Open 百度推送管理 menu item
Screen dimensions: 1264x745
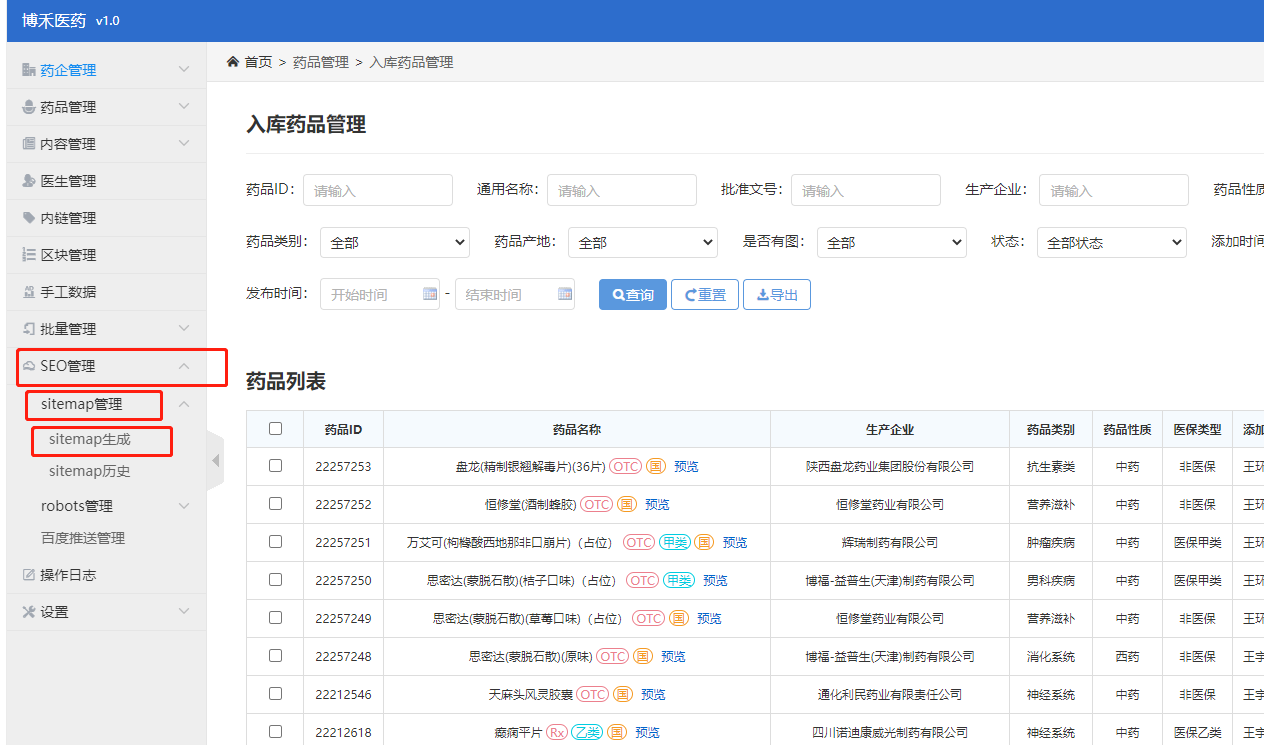pyautogui.click(x=83, y=538)
